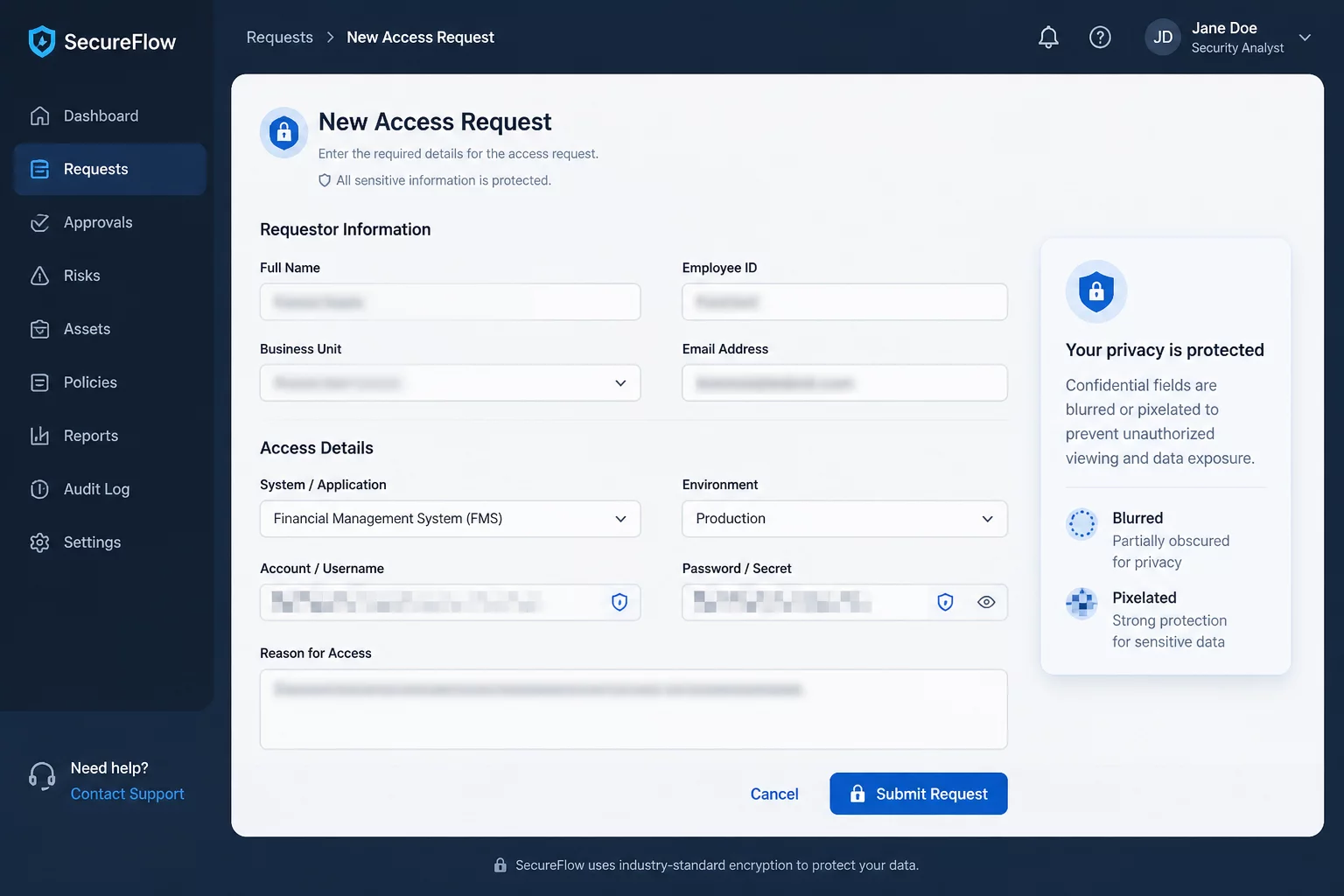Open the Environment dropdown
This screenshot has height=896, width=1344.
pyautogui.click(x=844, y=519)
